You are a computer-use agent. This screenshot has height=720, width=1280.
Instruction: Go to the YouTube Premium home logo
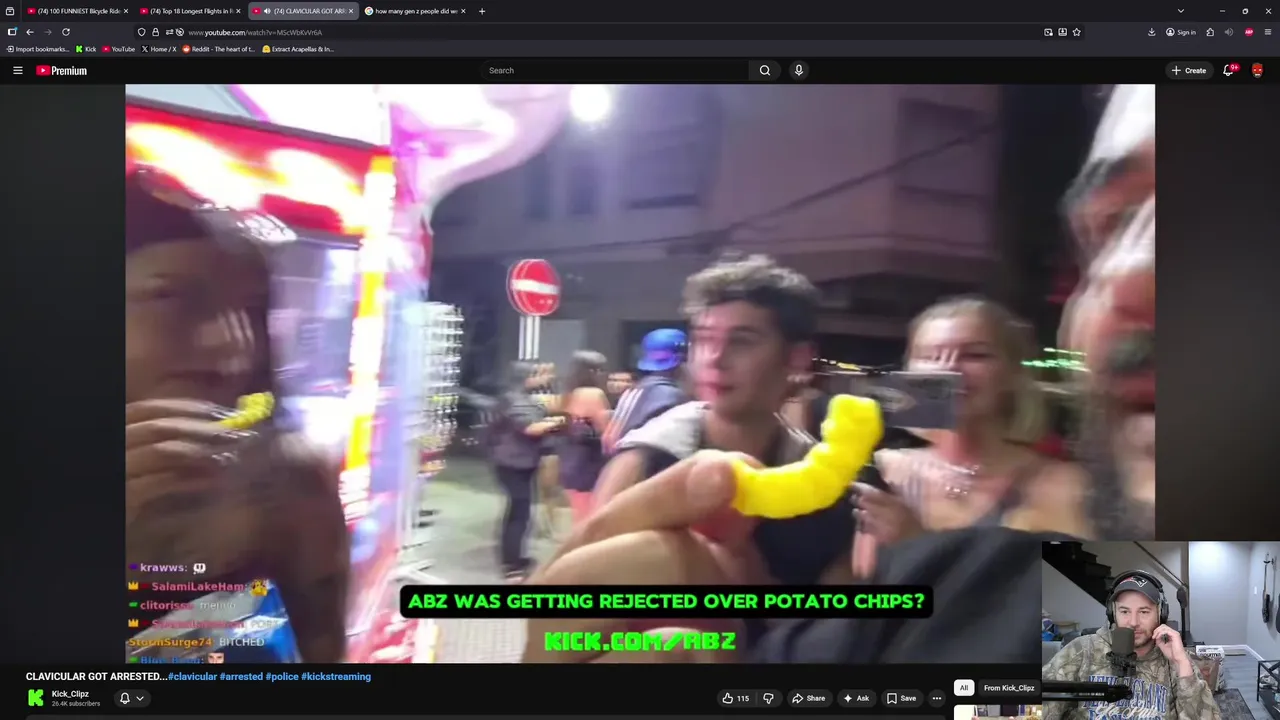coord(62,70)
